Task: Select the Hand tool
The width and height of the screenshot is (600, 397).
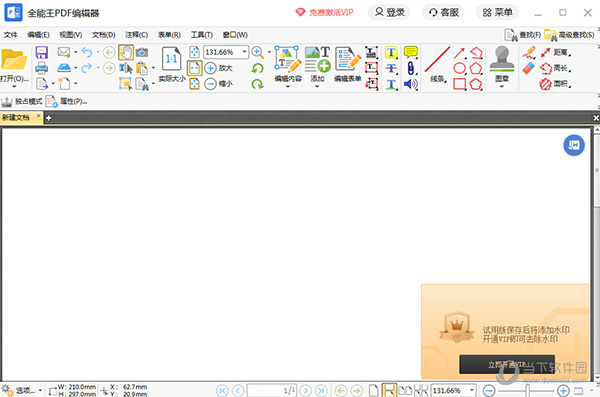Action: click(126, 52)
